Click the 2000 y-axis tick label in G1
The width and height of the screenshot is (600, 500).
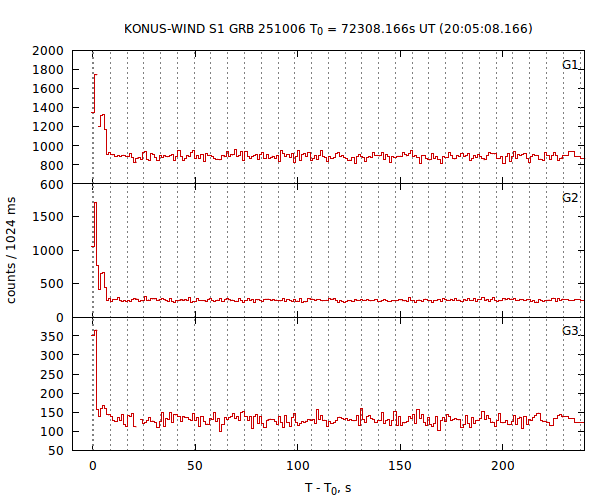[50, 50]
